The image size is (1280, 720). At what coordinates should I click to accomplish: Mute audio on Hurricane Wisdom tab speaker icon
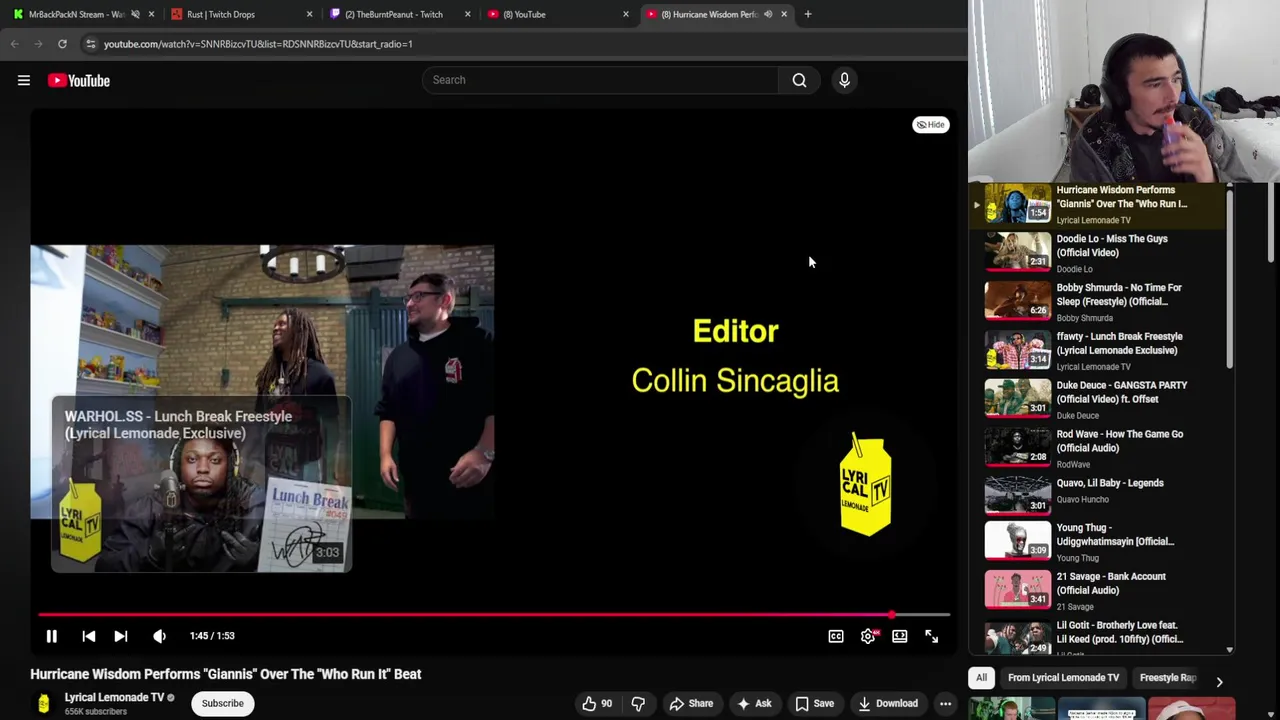768,14
